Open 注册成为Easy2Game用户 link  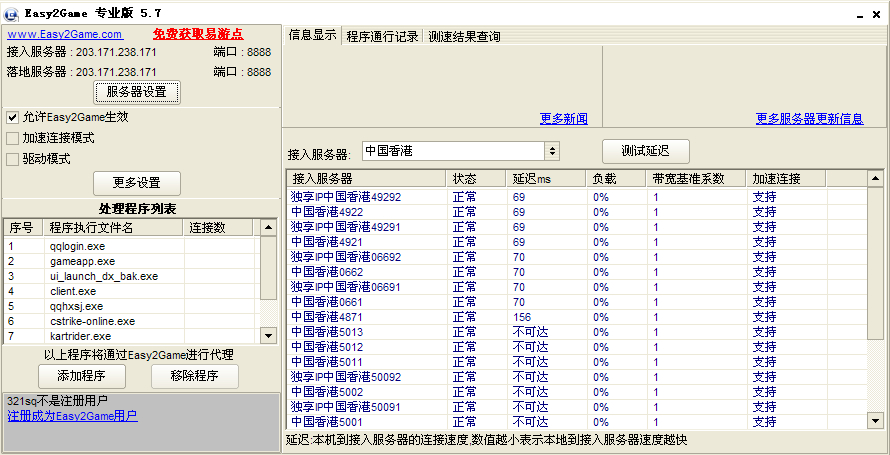tap(73, 416)
